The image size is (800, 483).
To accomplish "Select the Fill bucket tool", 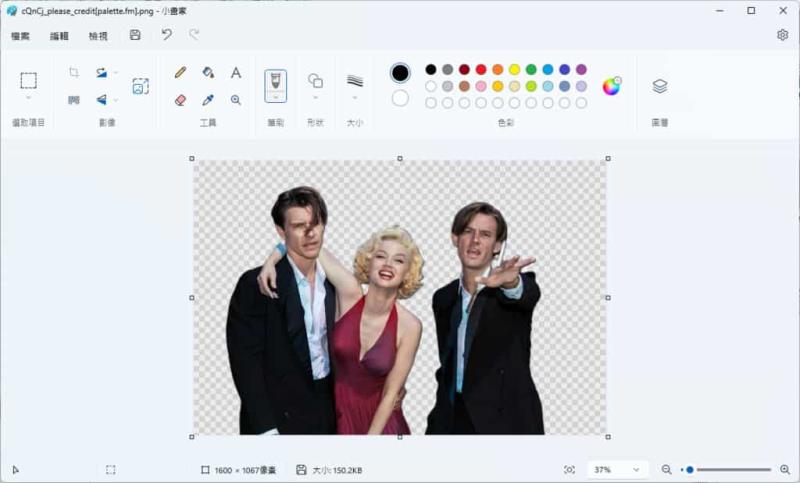I will [208, 72].
